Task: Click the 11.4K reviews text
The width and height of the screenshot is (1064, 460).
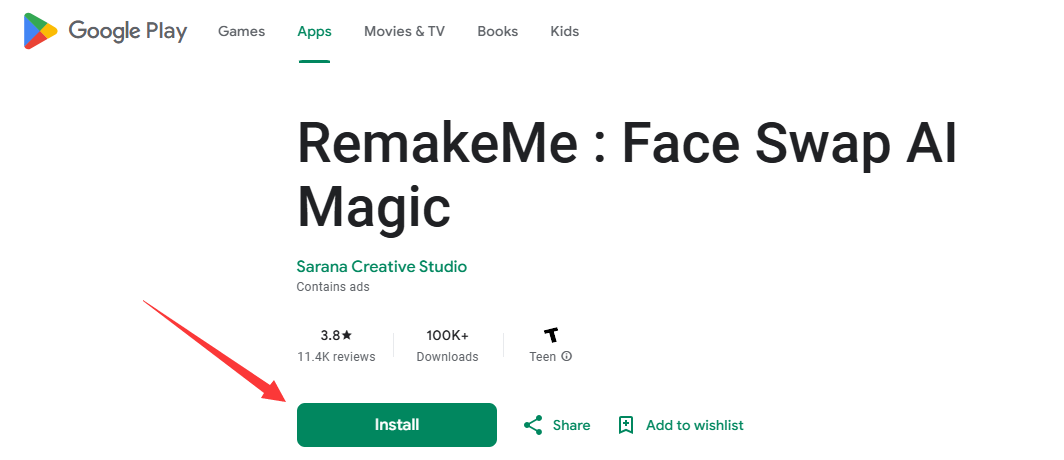Action: [x=336, y=357]
